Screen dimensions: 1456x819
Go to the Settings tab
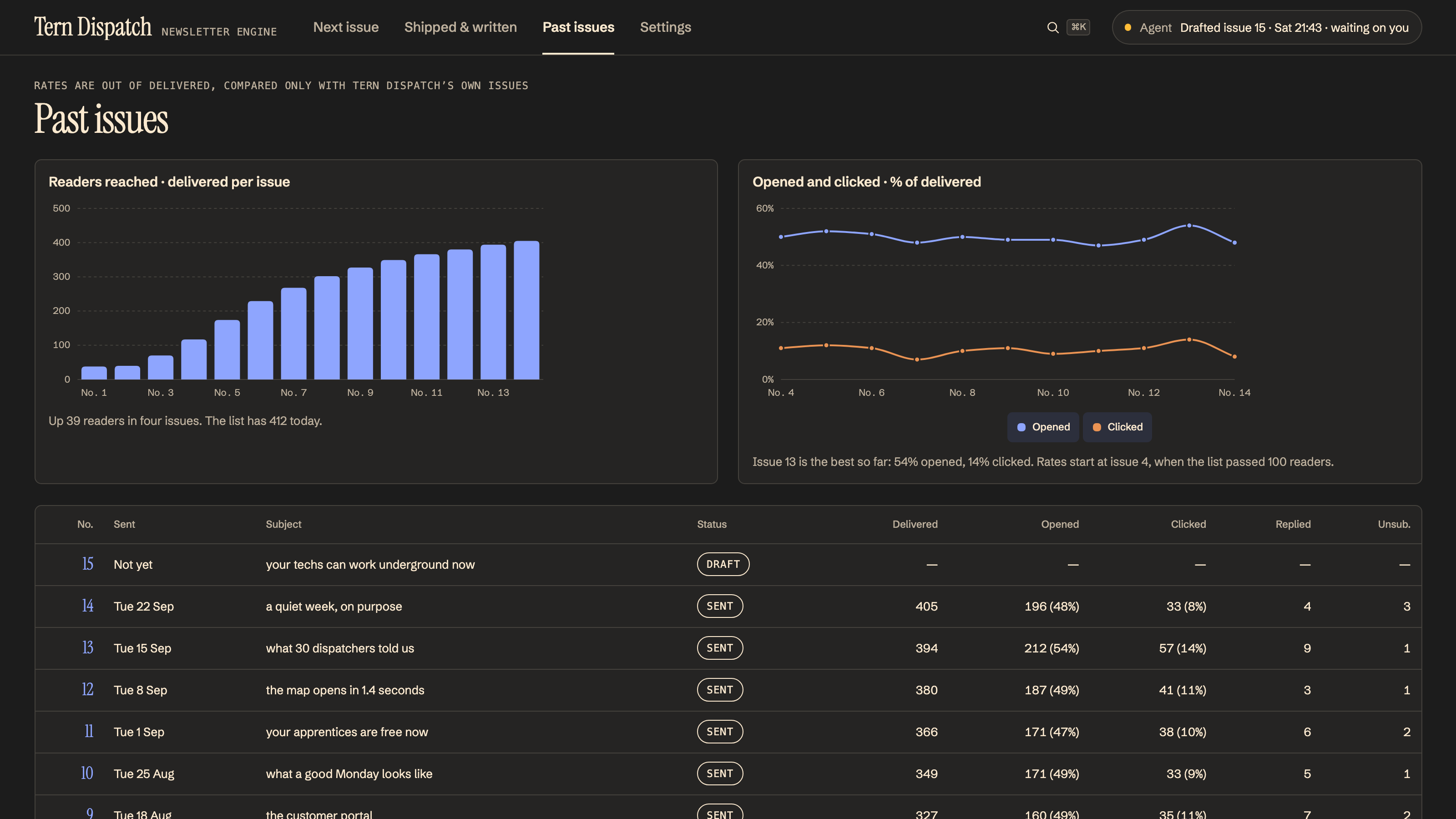[x=665, y=27]
